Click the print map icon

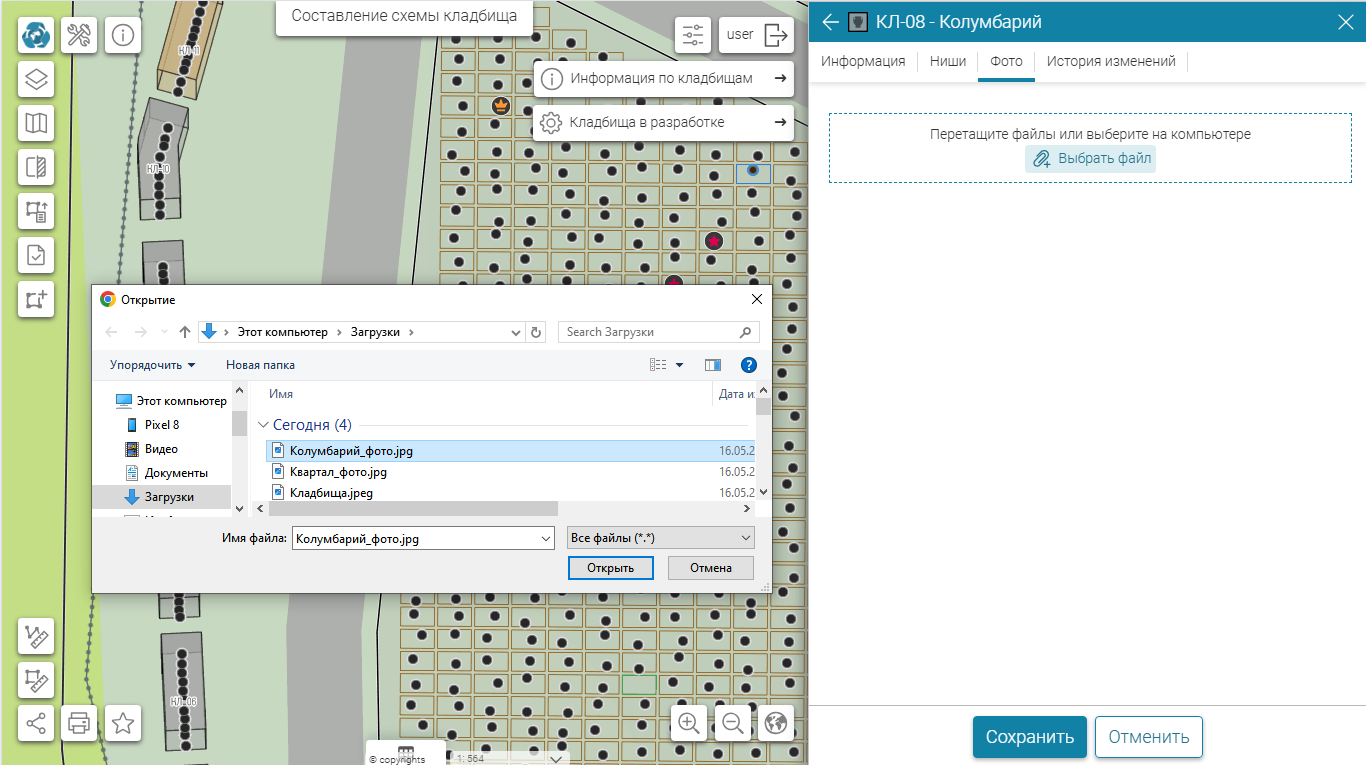point(79,722)
